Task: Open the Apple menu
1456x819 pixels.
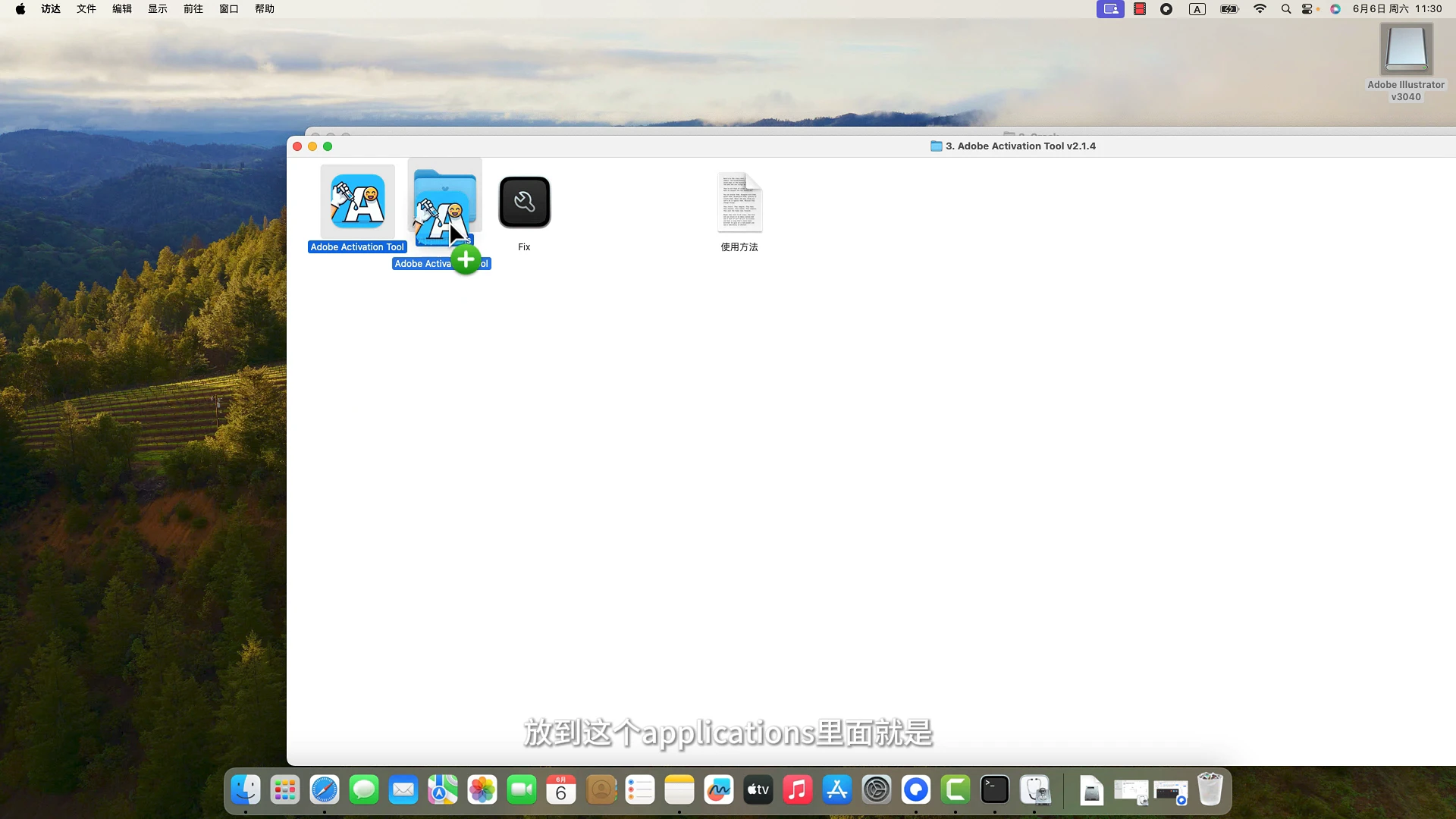Action: tap(20, 9)
